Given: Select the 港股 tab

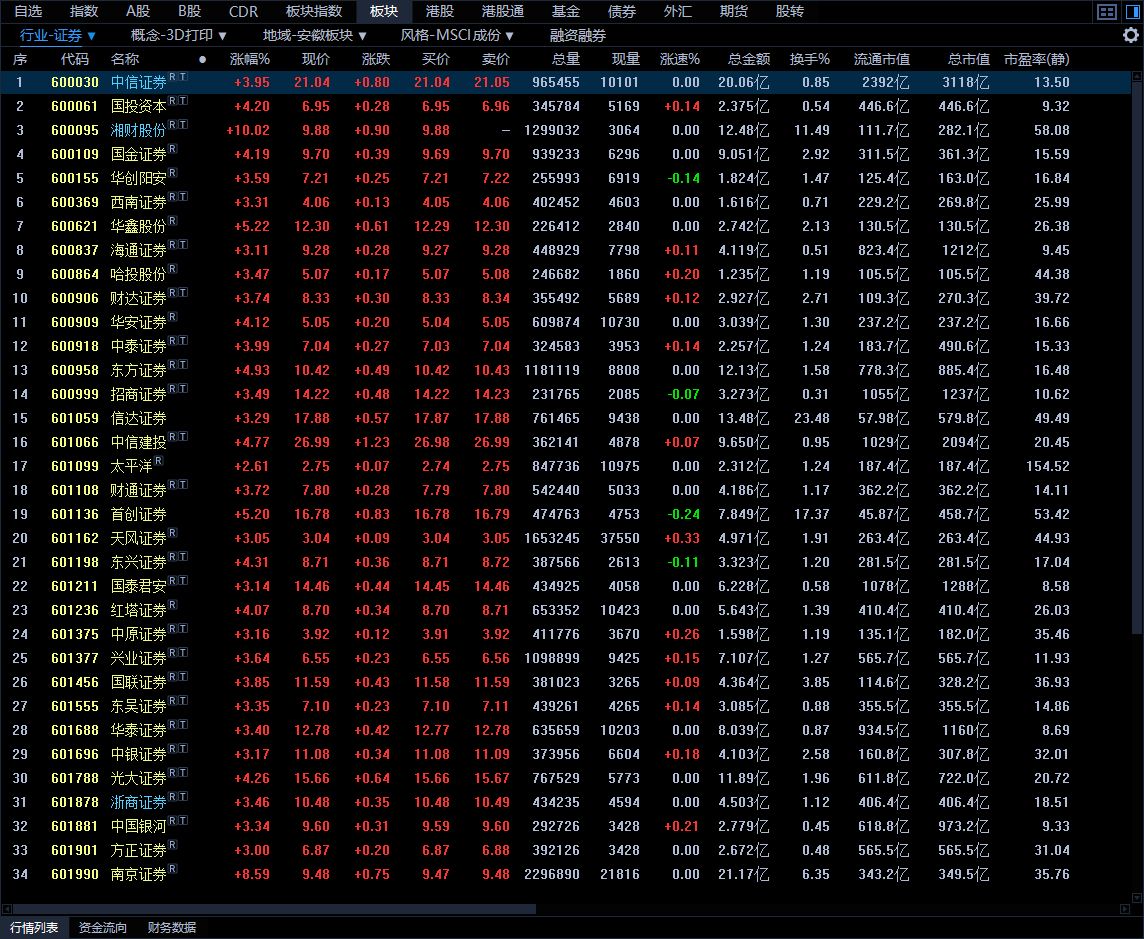Looking at the screenshot, I should (x=440, y=11).
